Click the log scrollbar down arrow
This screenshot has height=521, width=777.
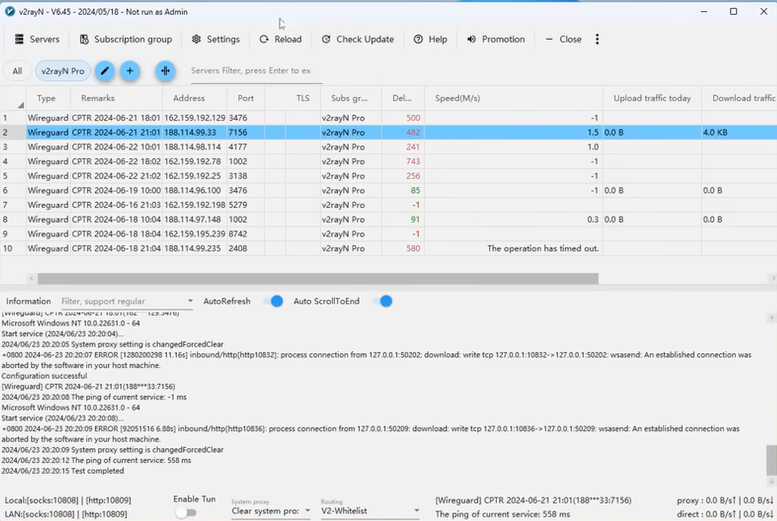click(x=771, y=481)
